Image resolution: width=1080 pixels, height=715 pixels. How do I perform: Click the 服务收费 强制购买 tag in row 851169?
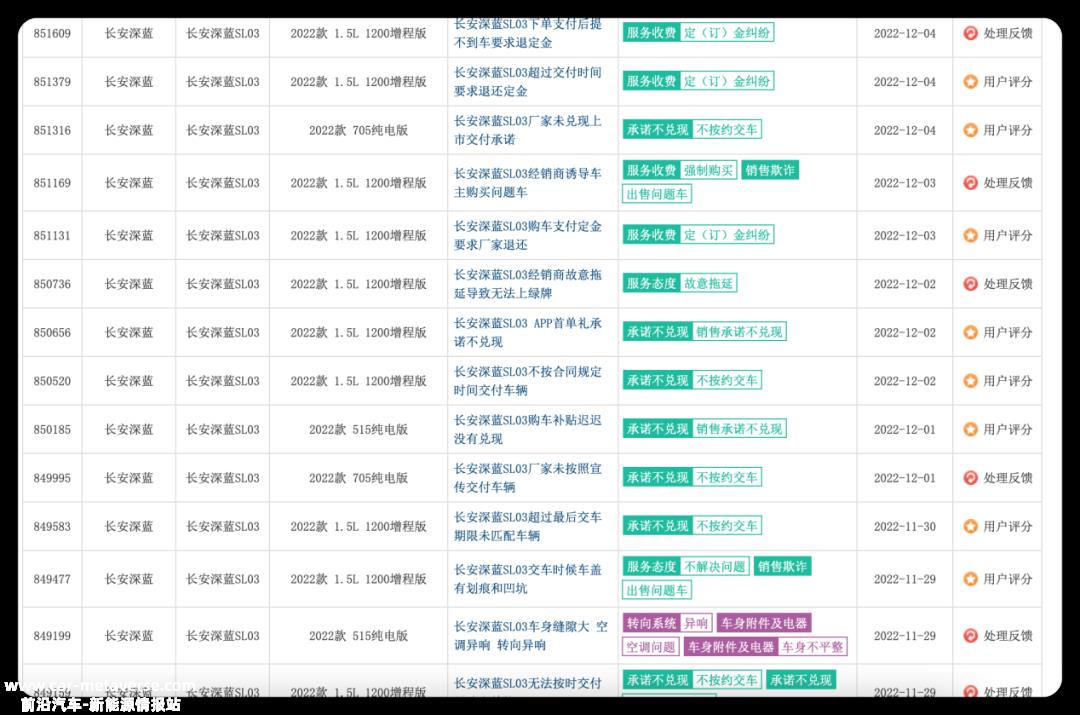(x=679, y=170)
